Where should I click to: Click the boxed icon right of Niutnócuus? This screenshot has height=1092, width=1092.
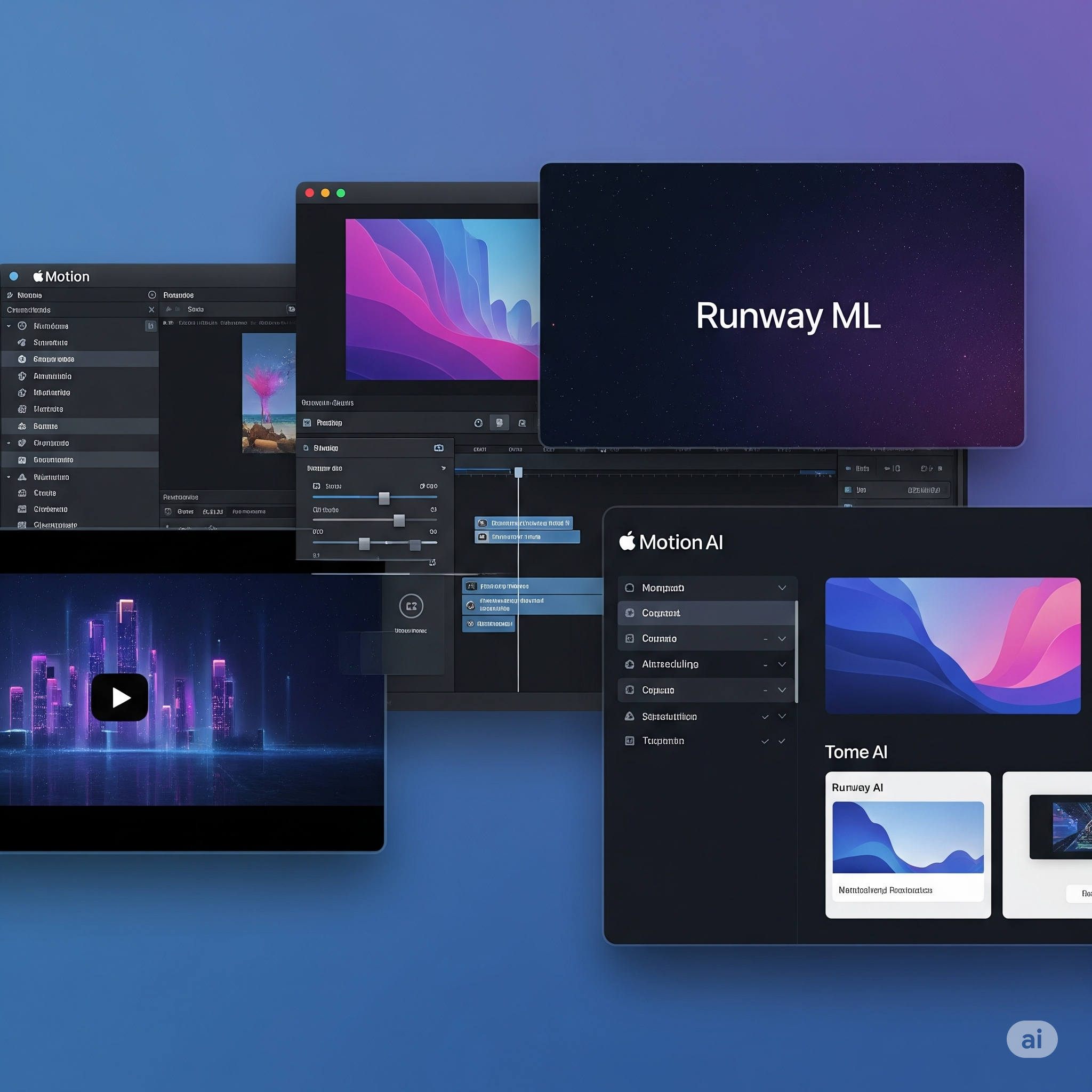(x=150, y=326)
